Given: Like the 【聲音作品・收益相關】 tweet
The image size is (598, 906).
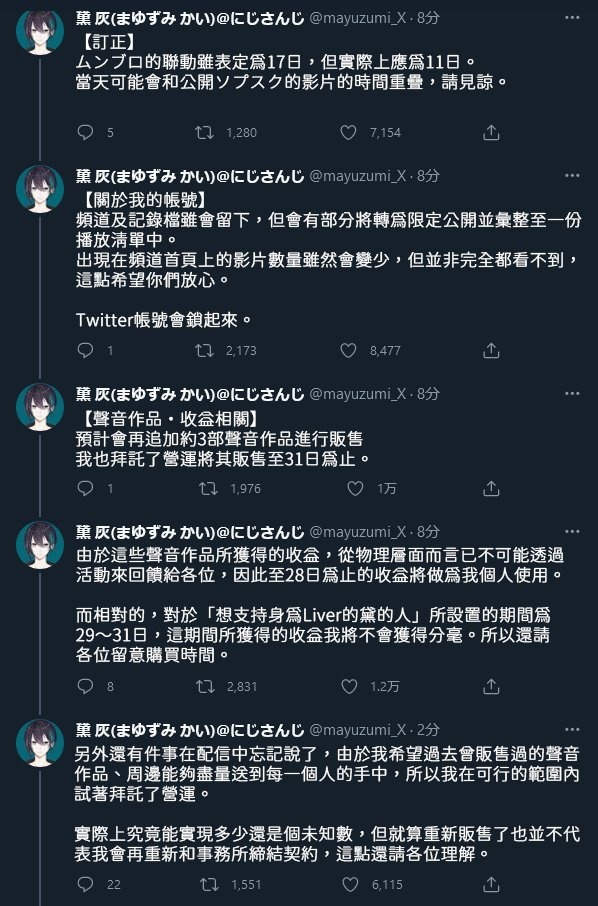Looking at the screenshot, I should pyautogui.click(x=355, y=488).
